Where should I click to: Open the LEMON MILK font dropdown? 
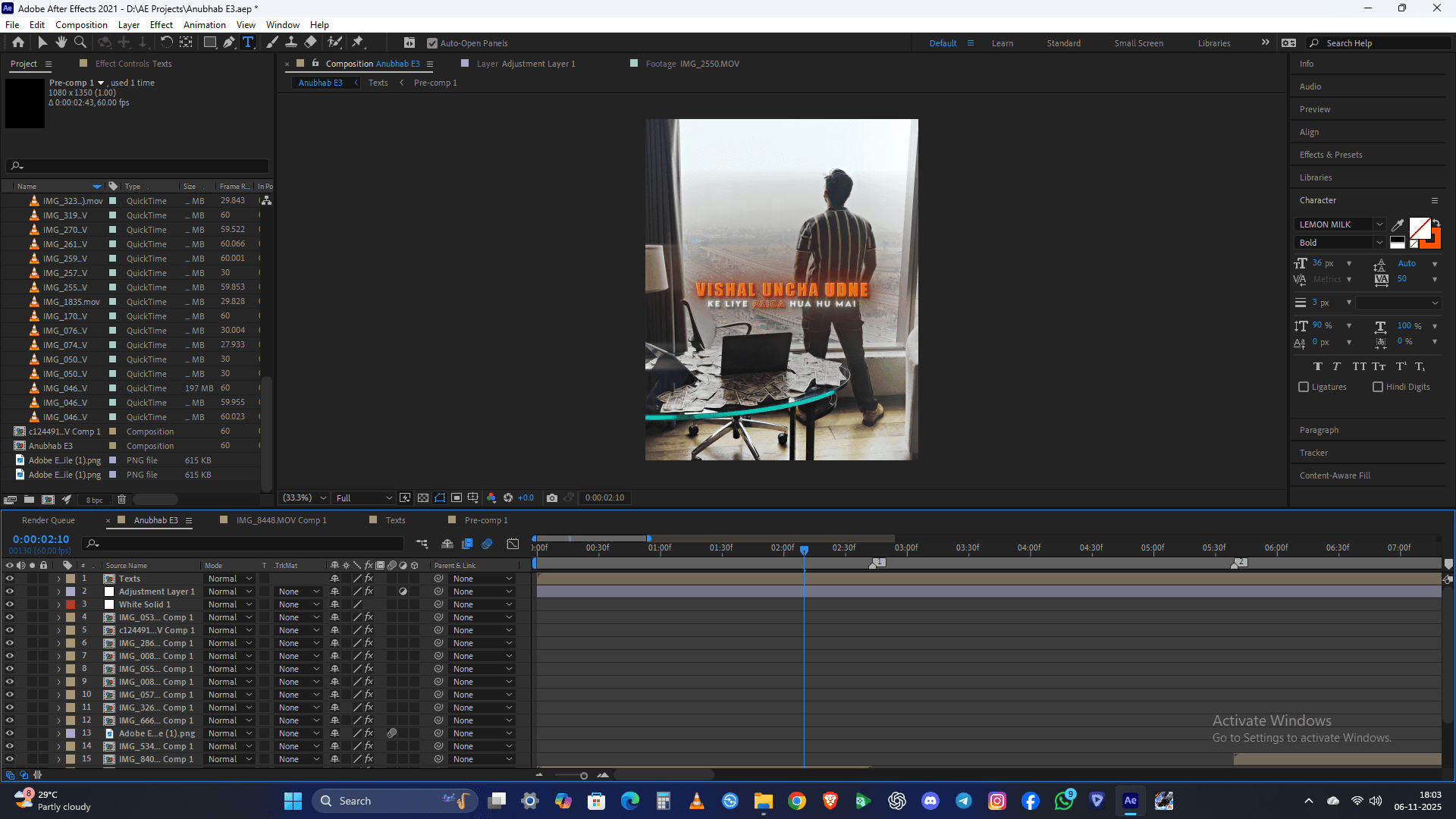coord(1379,224)
